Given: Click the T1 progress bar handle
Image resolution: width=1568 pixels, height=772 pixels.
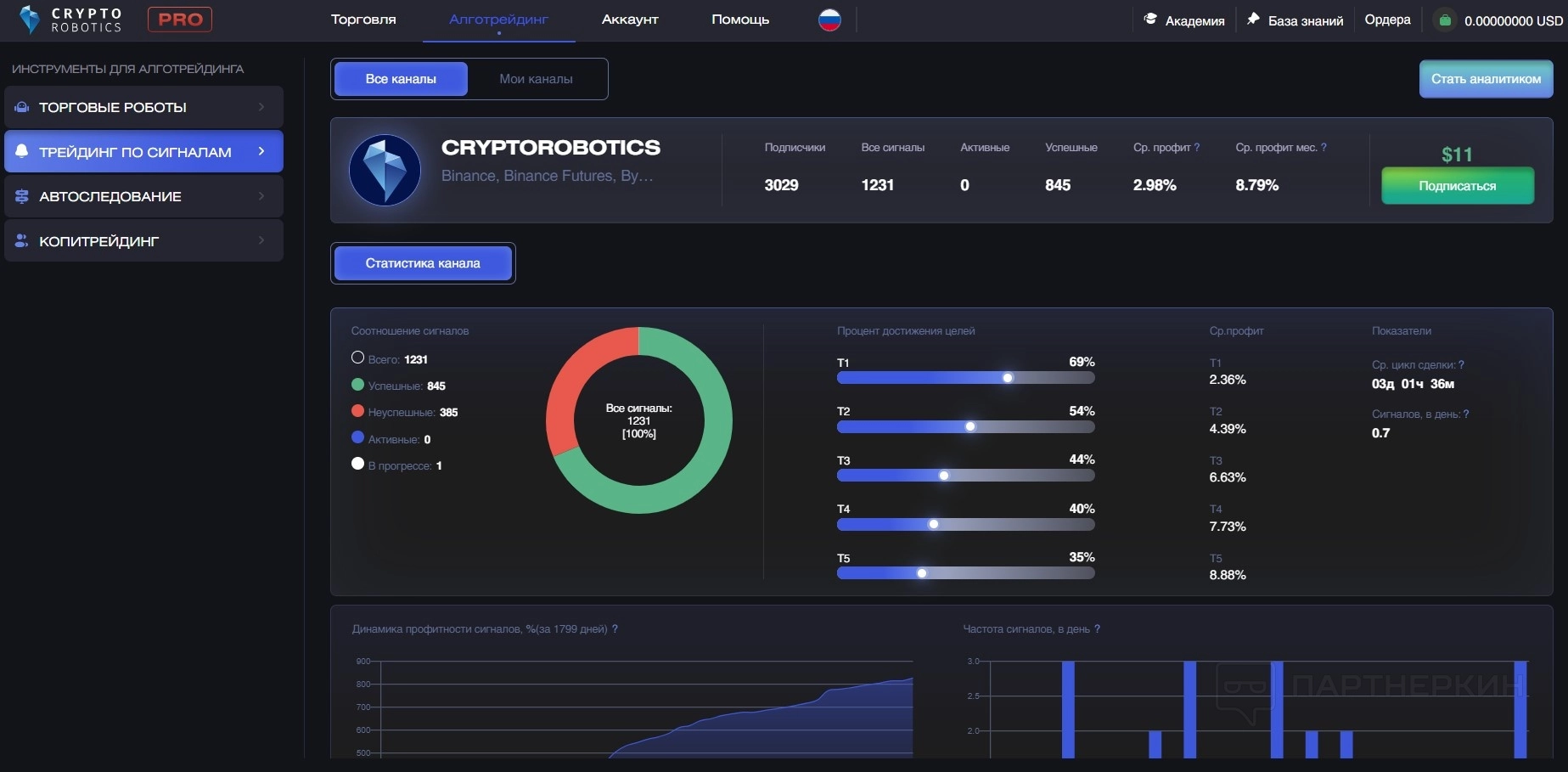Looking at the screenshot, I should tap(1008, 378).
